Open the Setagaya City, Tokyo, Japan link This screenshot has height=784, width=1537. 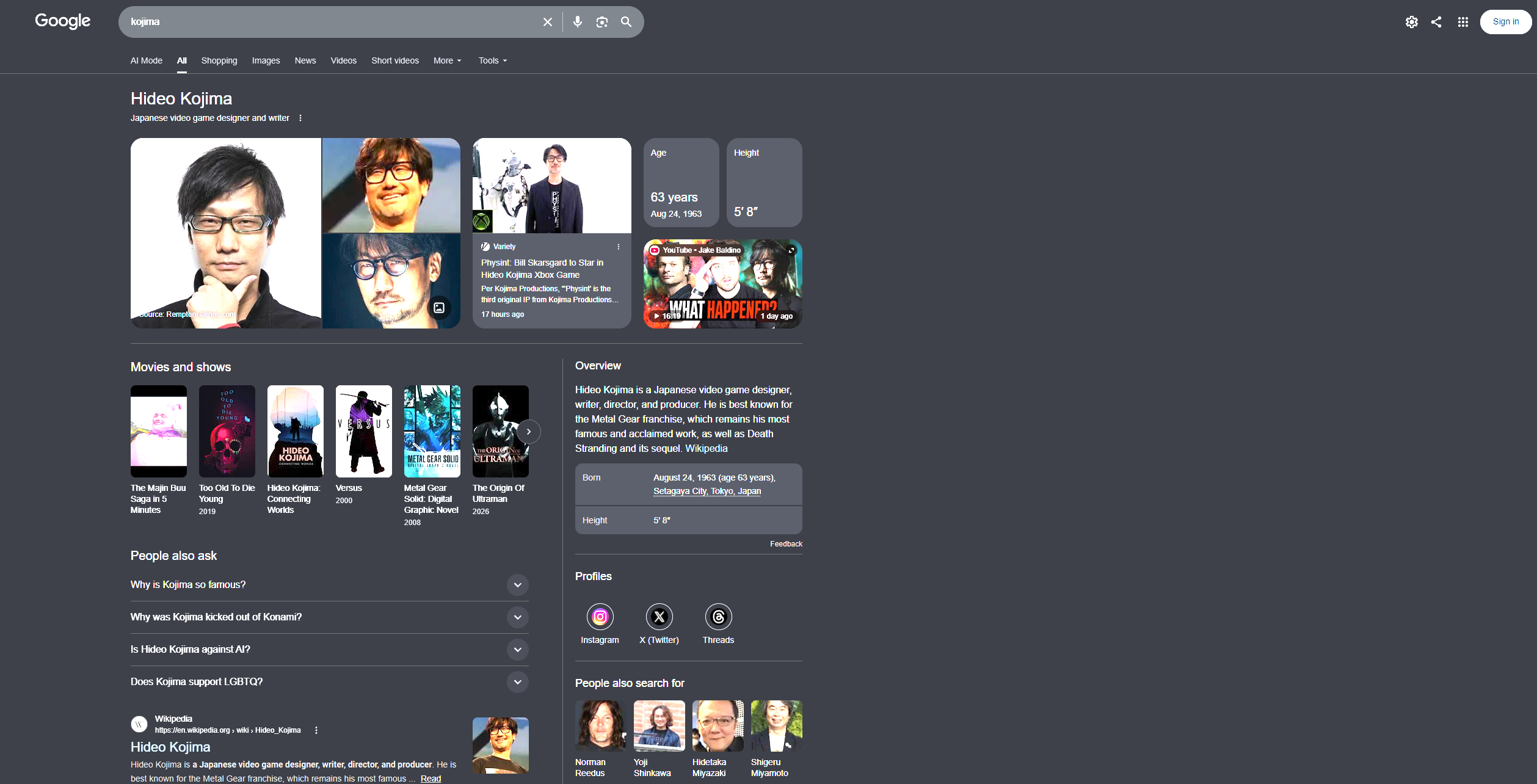(x=707, y=491)
